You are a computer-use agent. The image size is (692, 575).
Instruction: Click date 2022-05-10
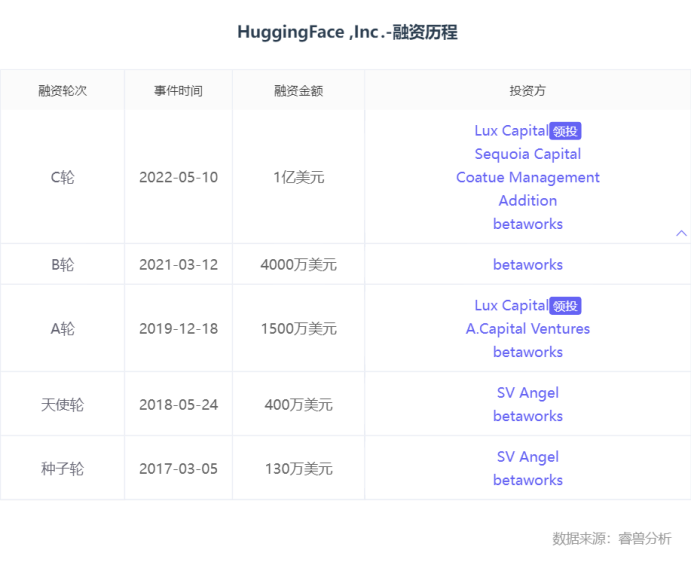tap(178, 177)
